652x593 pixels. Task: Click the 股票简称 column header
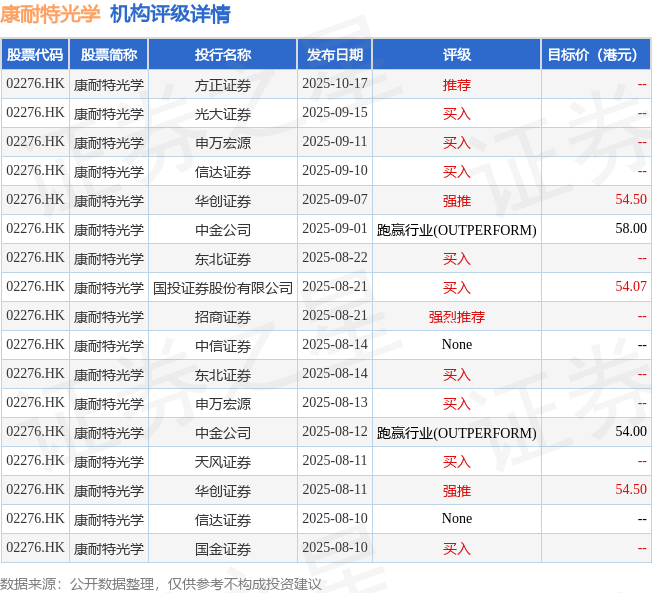click(x=109, y=54)
